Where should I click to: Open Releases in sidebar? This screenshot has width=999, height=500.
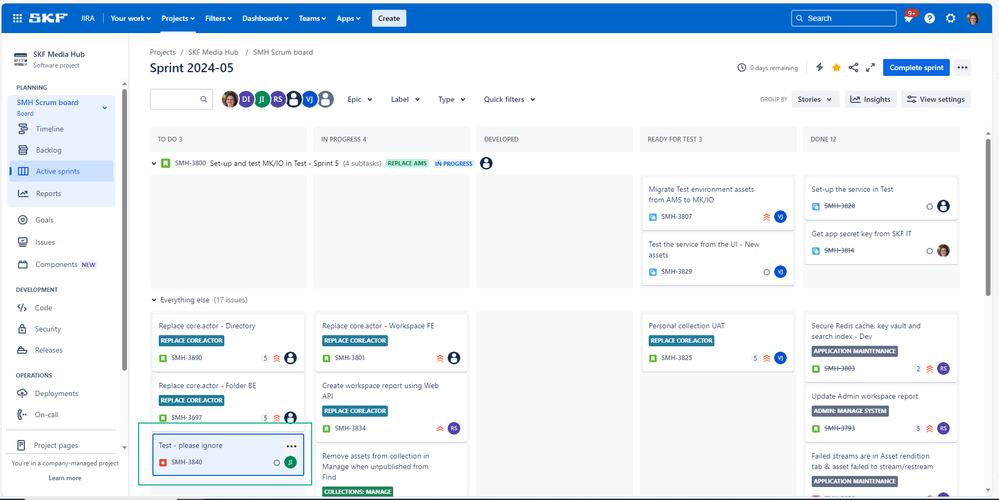[62, 350]
